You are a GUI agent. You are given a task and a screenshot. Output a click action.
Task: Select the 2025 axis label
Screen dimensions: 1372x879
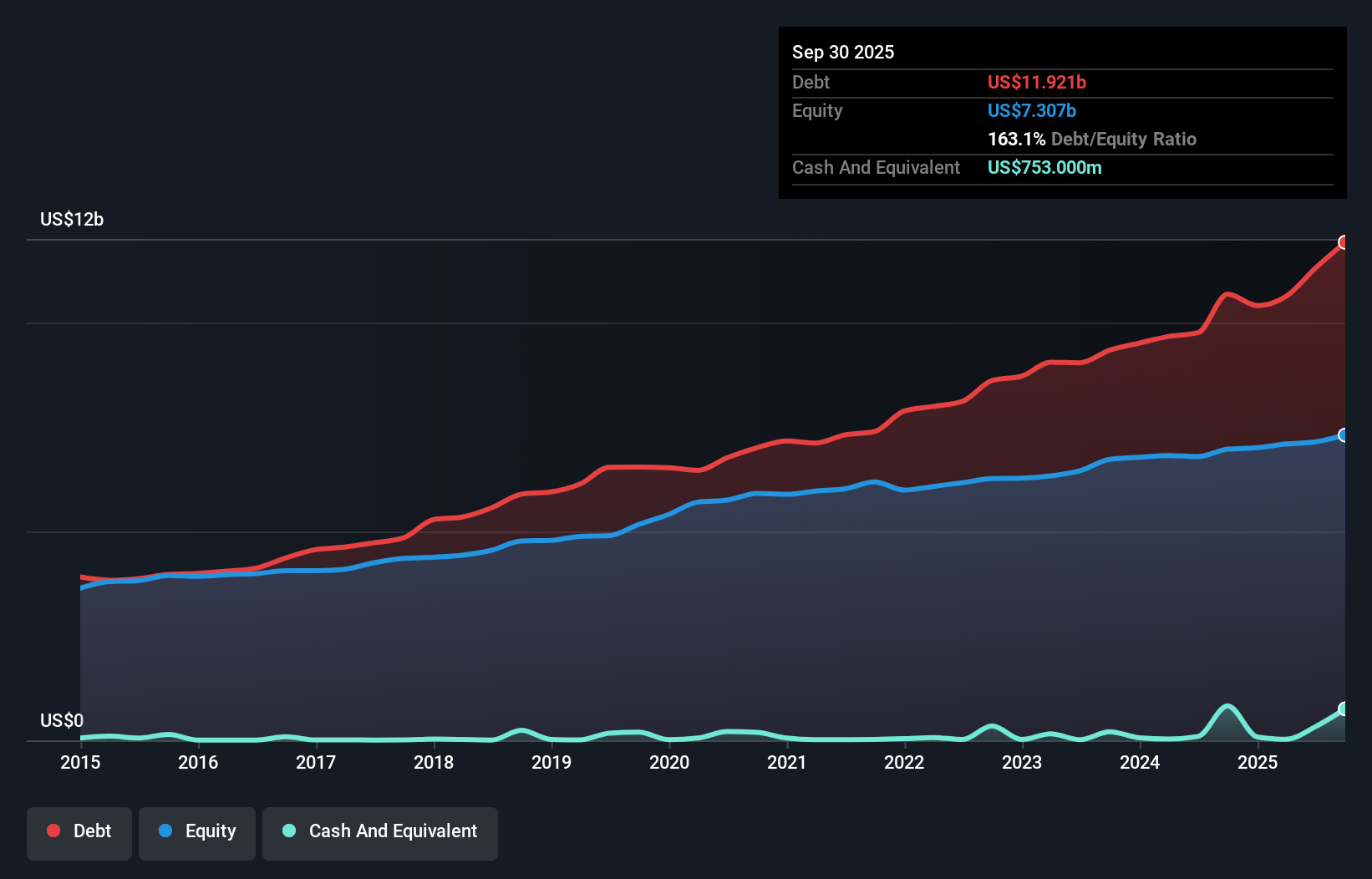(1258, 763)
